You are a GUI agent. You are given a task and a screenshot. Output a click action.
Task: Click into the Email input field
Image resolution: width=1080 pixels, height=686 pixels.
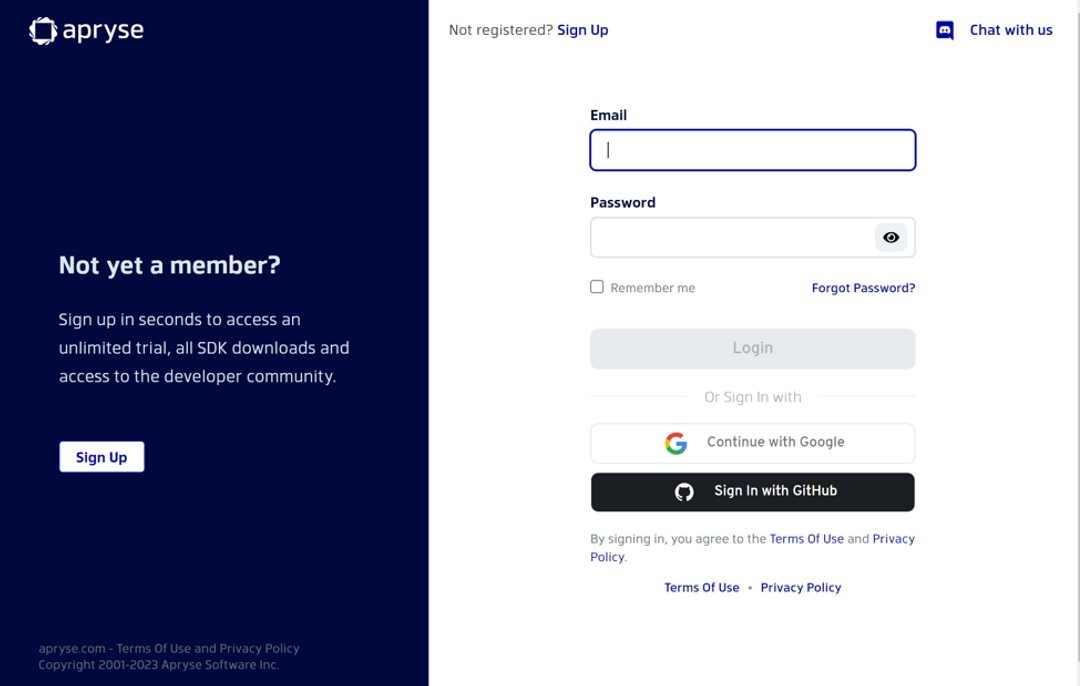752,149
